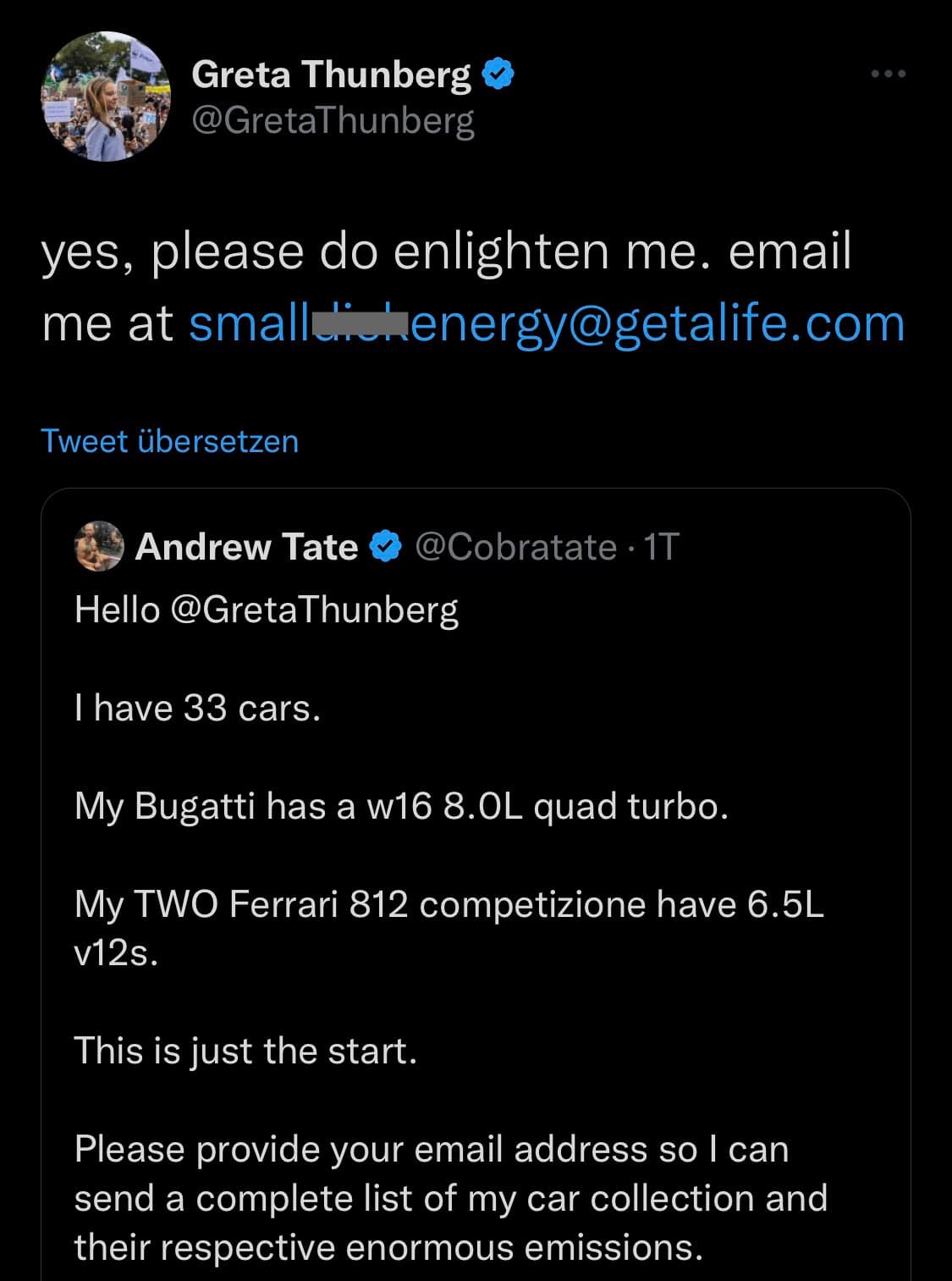952x1281 pixels.
Task: Click the "Hello" greeting in quoted tweet
Action: (x=117, y=610)
